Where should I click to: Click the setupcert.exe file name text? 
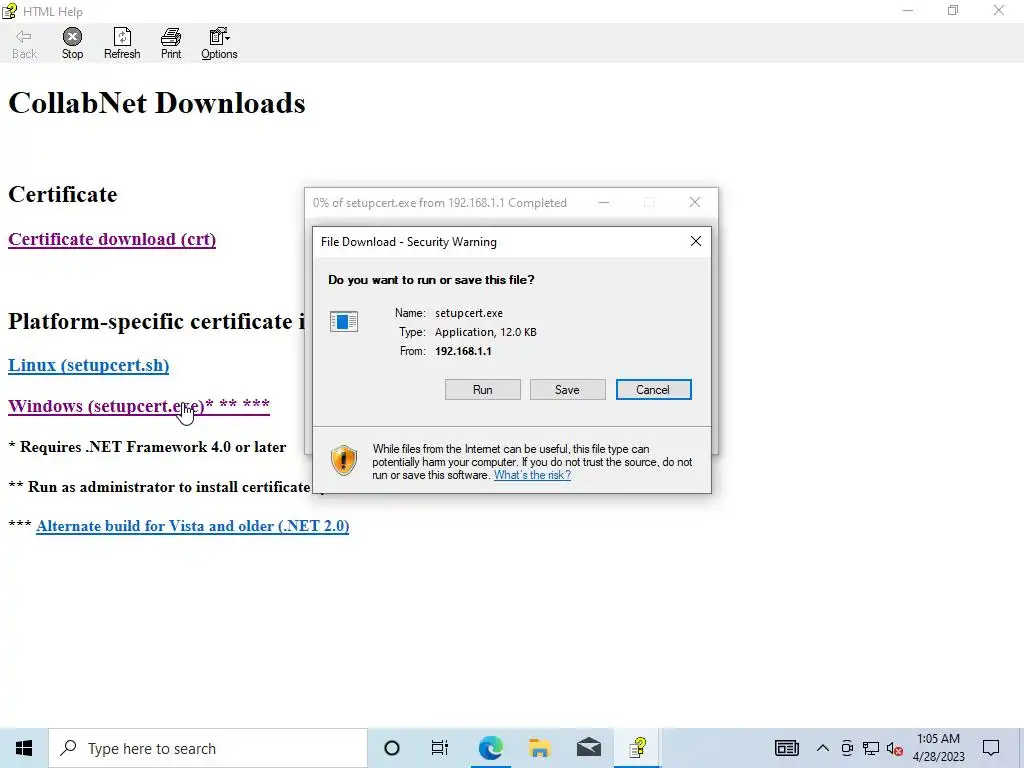coord(469,313)
